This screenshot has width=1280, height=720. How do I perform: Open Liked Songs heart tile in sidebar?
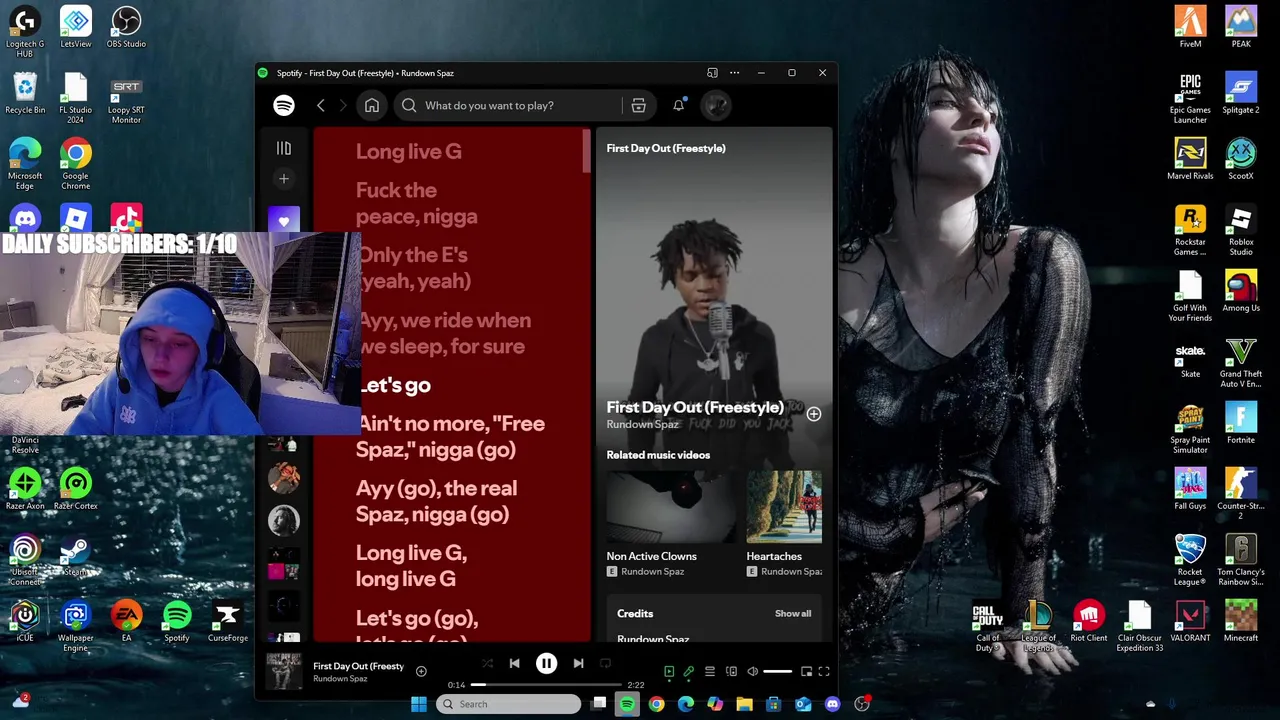click(x=284, y=220)
